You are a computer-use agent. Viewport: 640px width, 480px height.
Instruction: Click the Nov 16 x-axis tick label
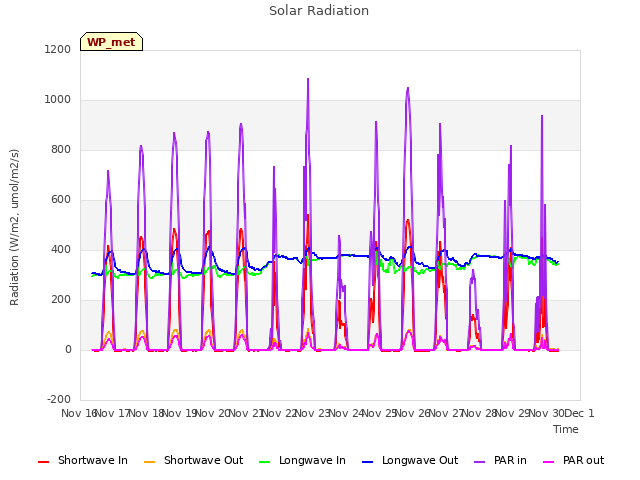pyautogui.click(x=79, y=413)
